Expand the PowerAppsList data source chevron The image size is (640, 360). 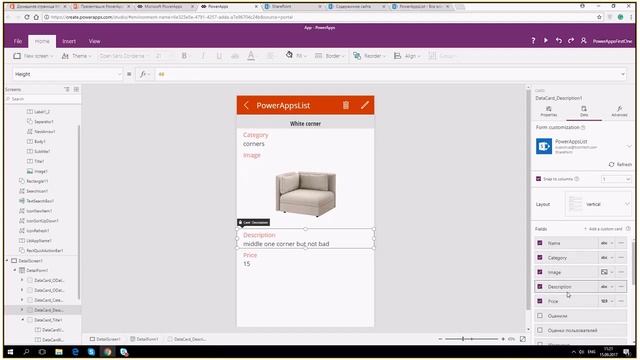click(629, 146)
